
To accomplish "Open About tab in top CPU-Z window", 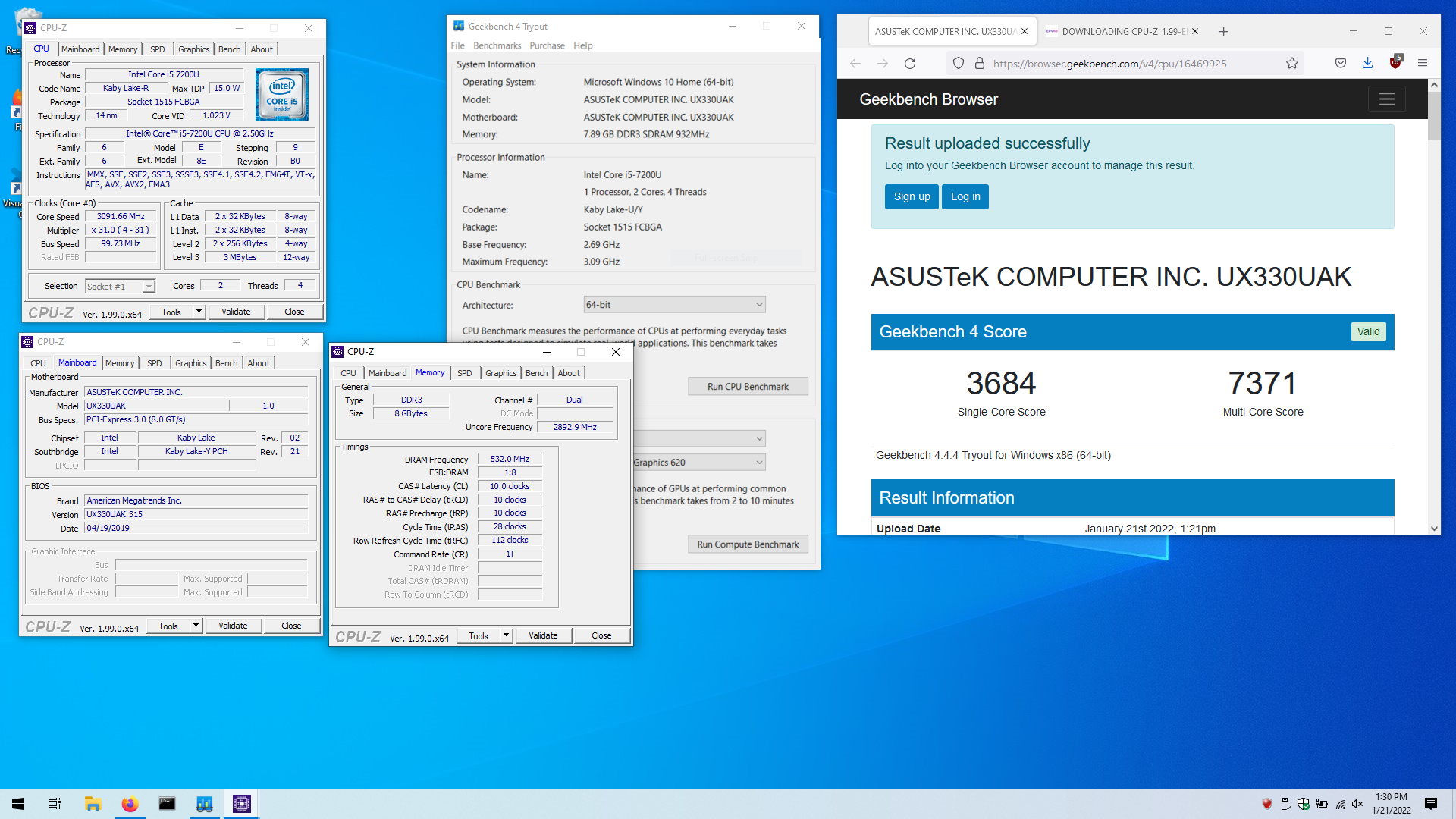I will tap(262, 49).
